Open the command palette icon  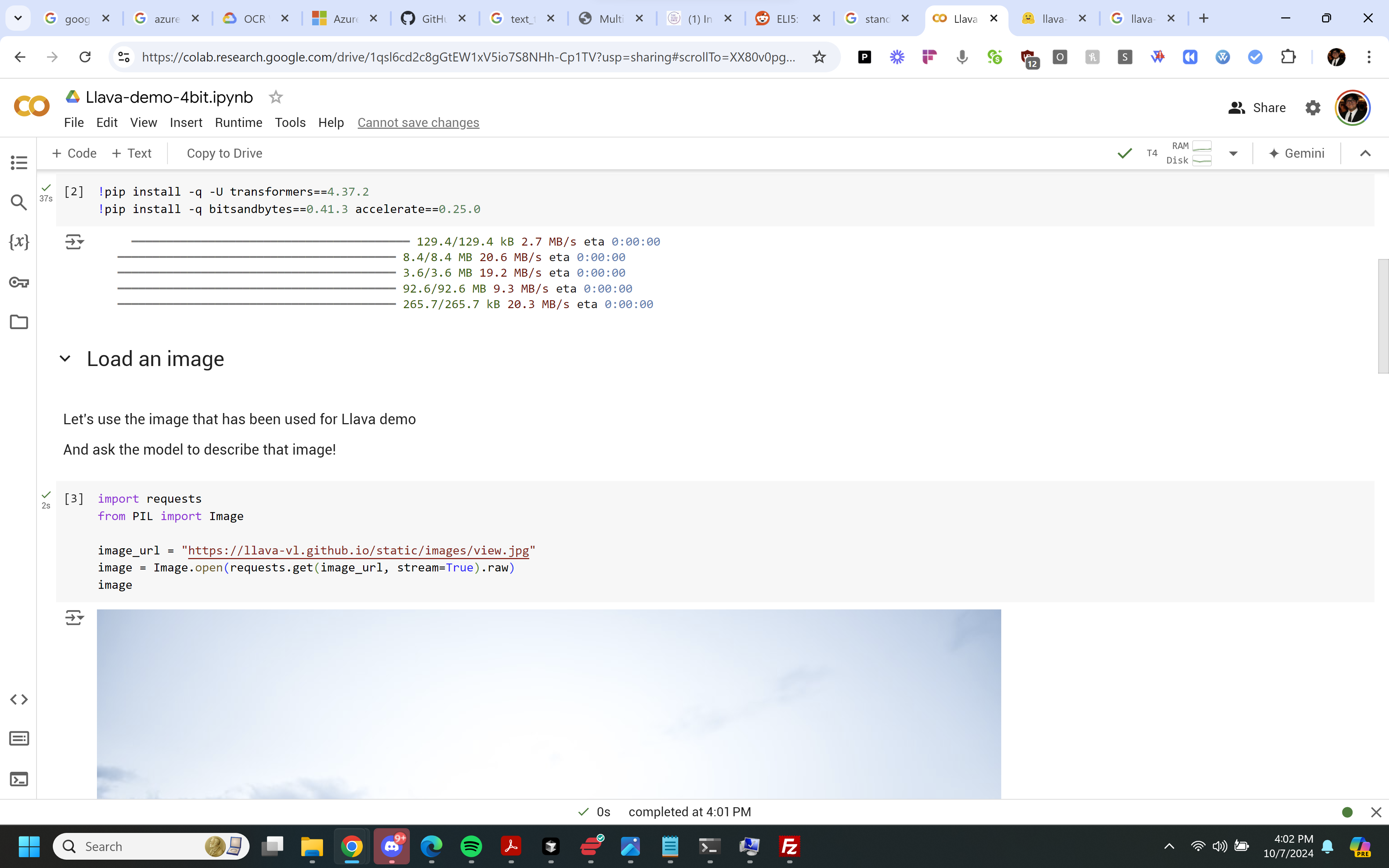pos(19,738)
